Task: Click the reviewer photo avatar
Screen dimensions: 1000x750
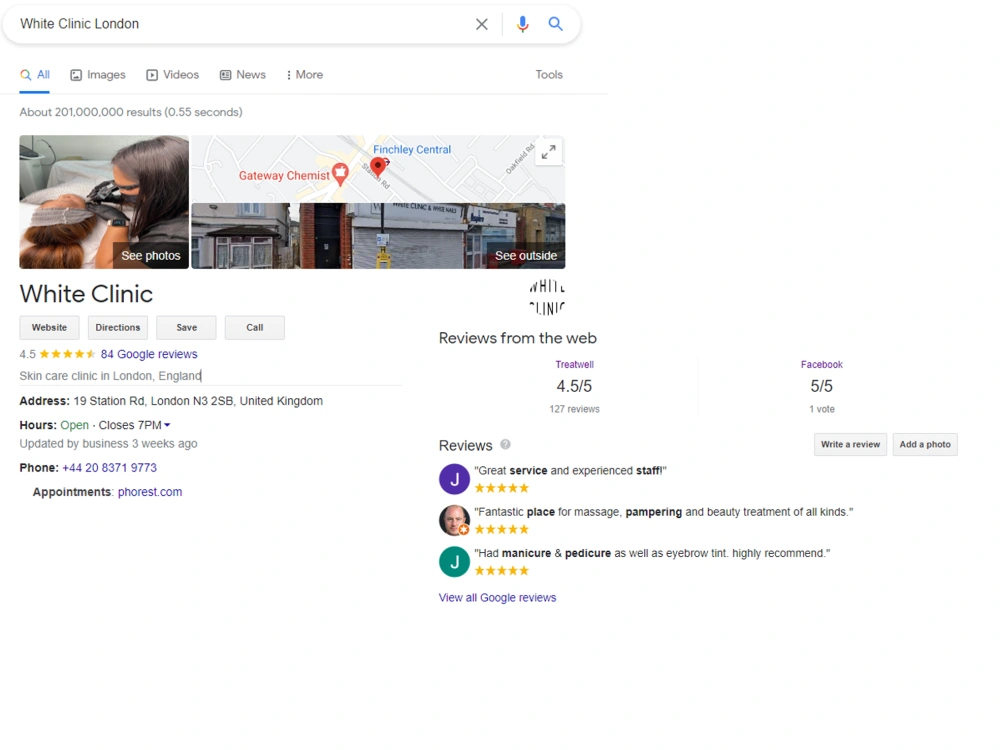Action: coord(454,520)
